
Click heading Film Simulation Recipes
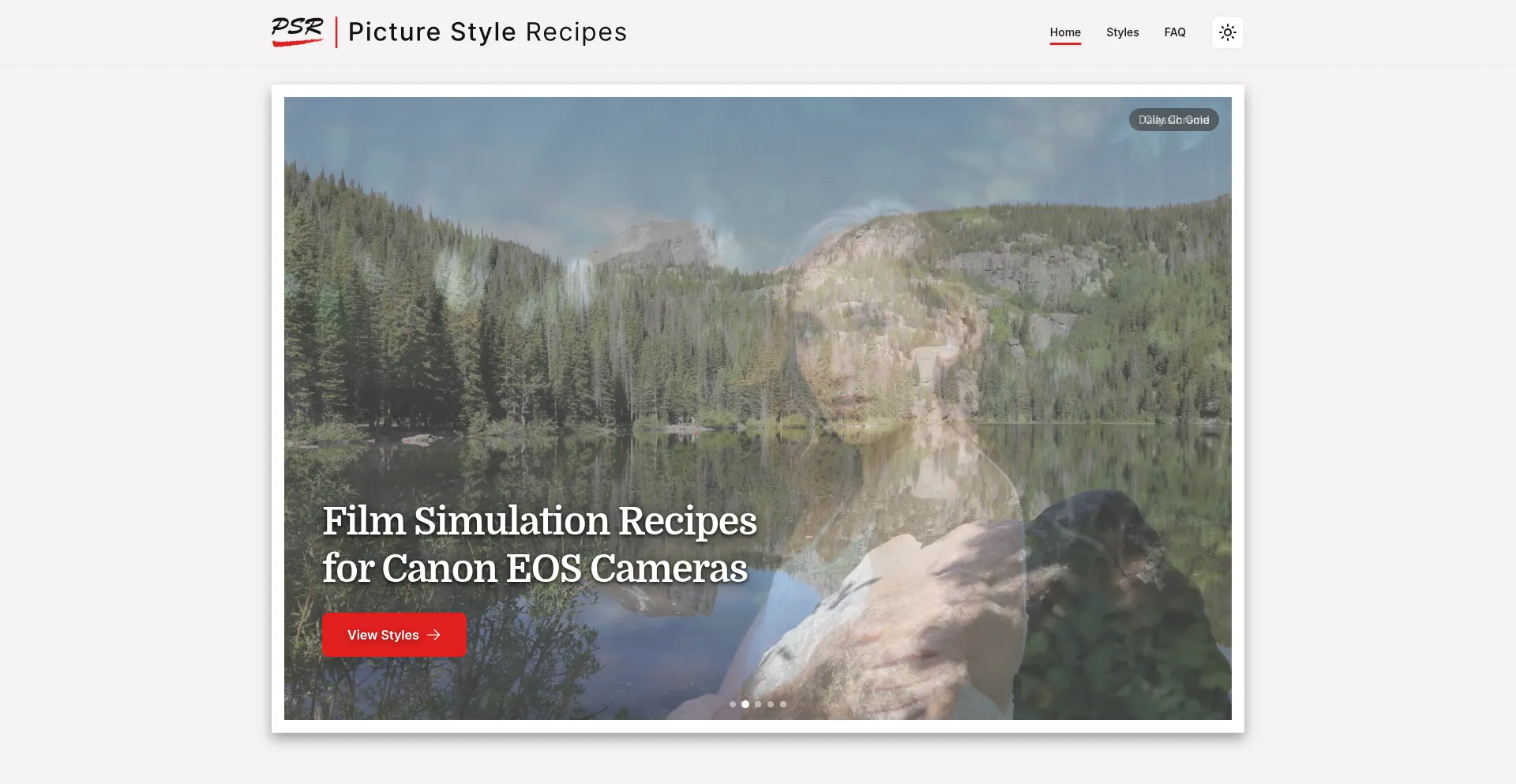(539, 545)
